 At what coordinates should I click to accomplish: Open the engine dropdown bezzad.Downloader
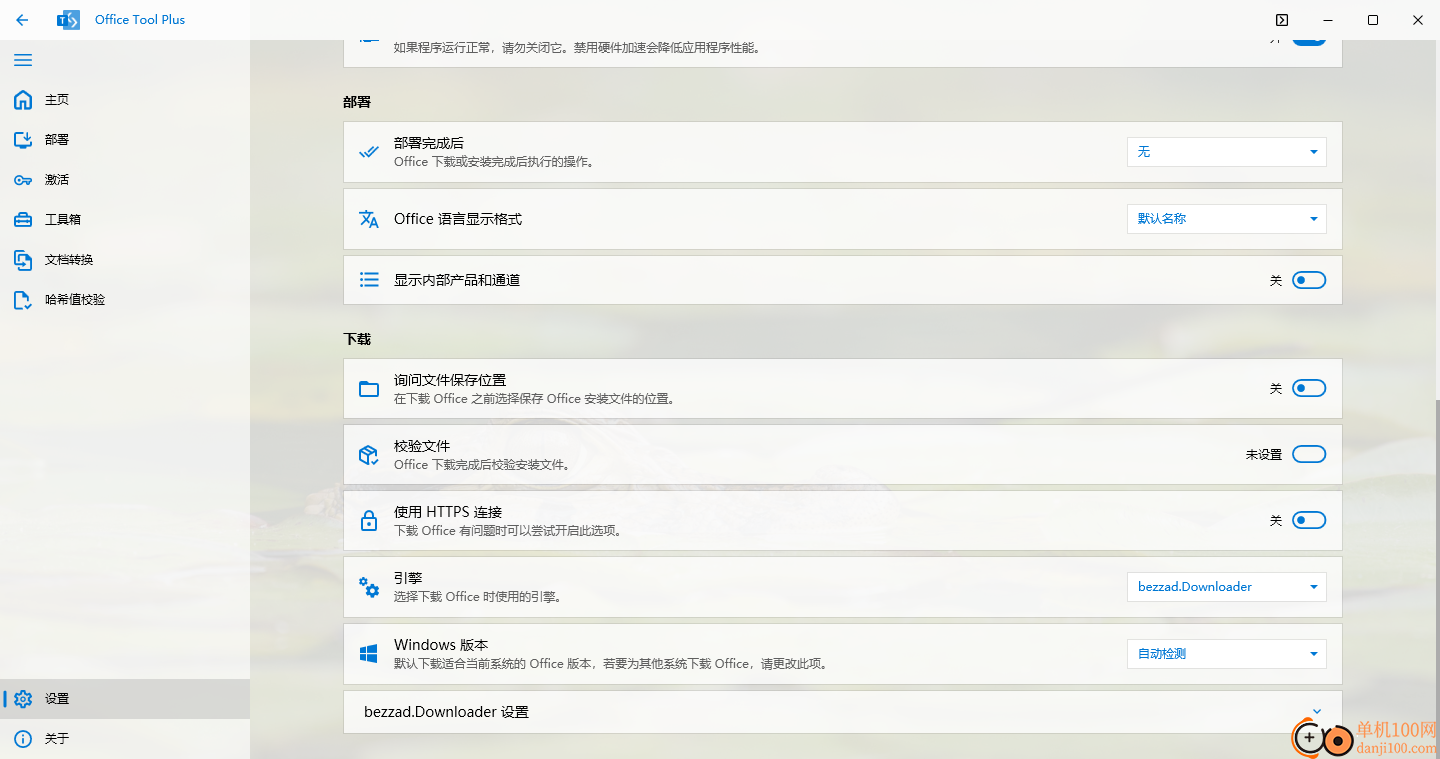click(1227, 587)
